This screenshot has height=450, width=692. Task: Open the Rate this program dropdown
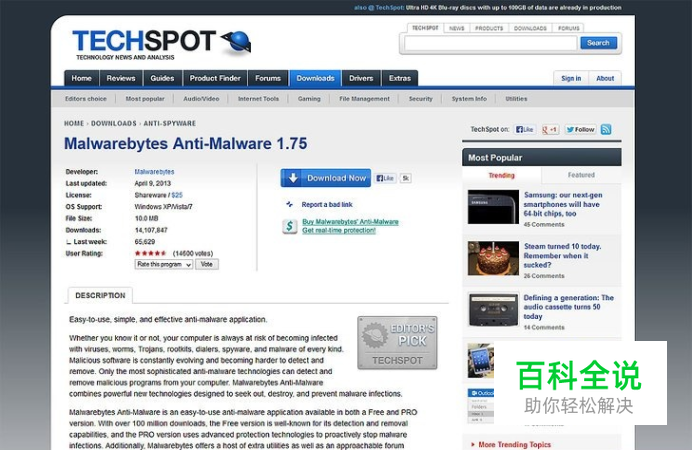pyautogui.click(x=164, y=264)
